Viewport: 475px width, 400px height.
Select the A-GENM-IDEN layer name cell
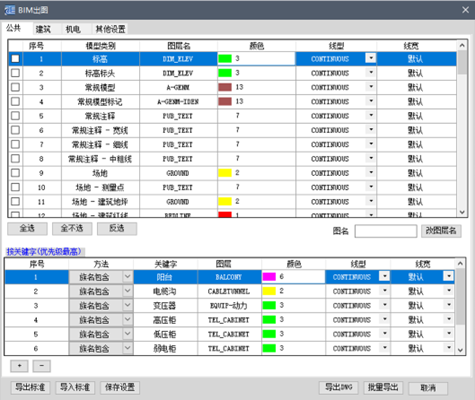pos(178,102)
